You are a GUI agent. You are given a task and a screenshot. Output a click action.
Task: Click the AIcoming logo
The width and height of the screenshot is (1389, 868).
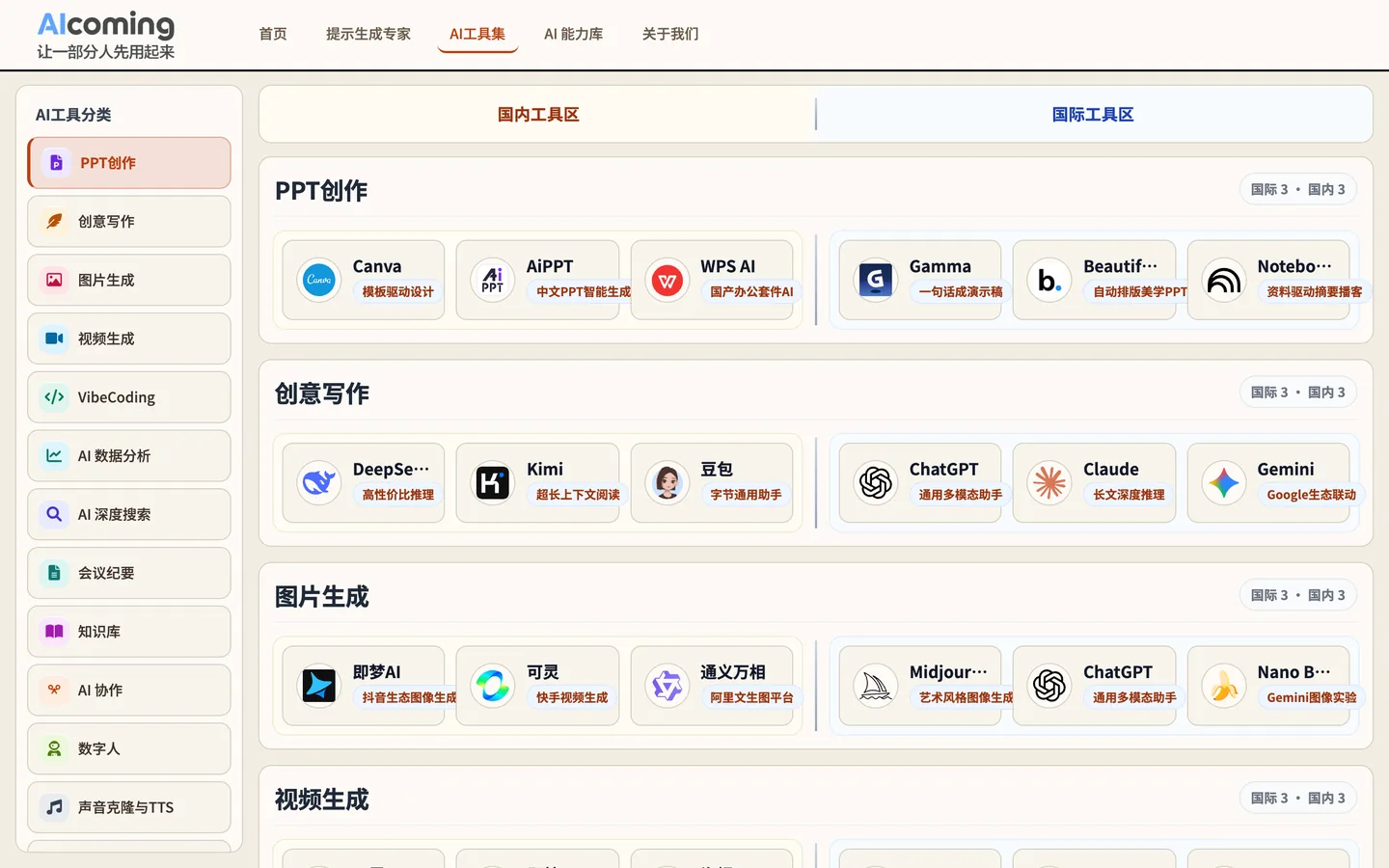tap(106, 35)
